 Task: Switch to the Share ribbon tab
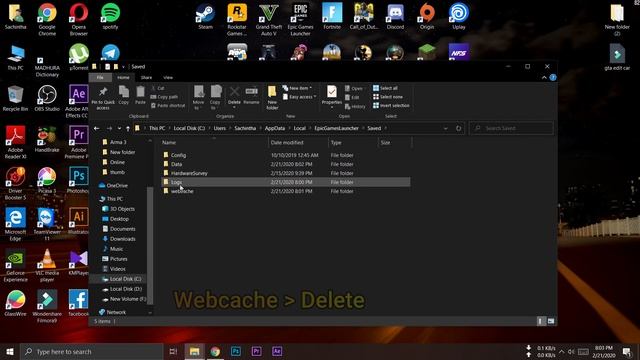tap(146, 78)
